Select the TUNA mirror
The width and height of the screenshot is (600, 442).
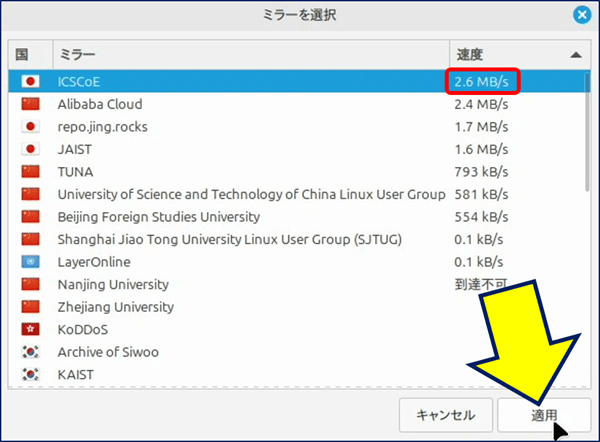(x=297, y=172)
